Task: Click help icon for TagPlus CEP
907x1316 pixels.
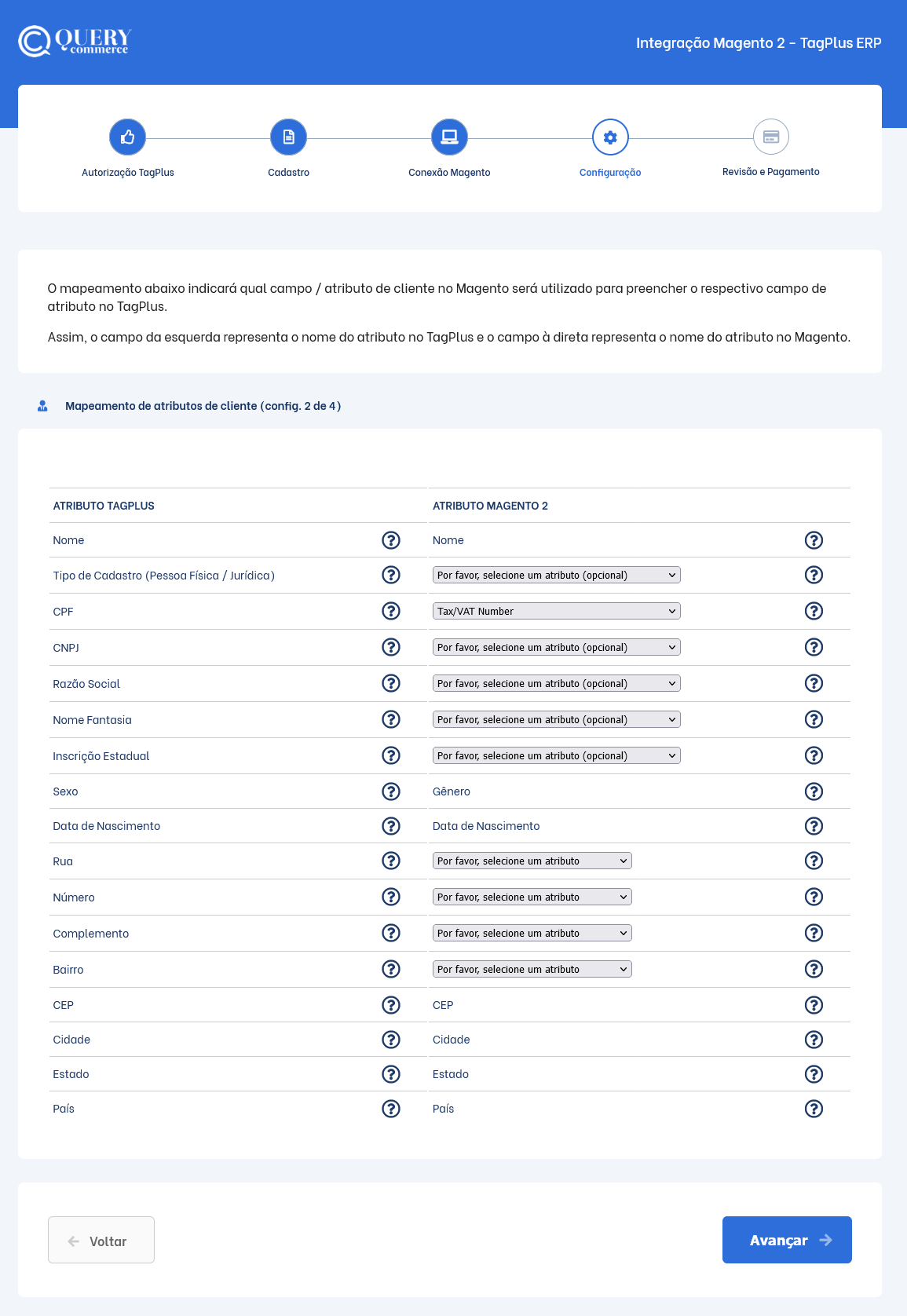Action: 391,1005
